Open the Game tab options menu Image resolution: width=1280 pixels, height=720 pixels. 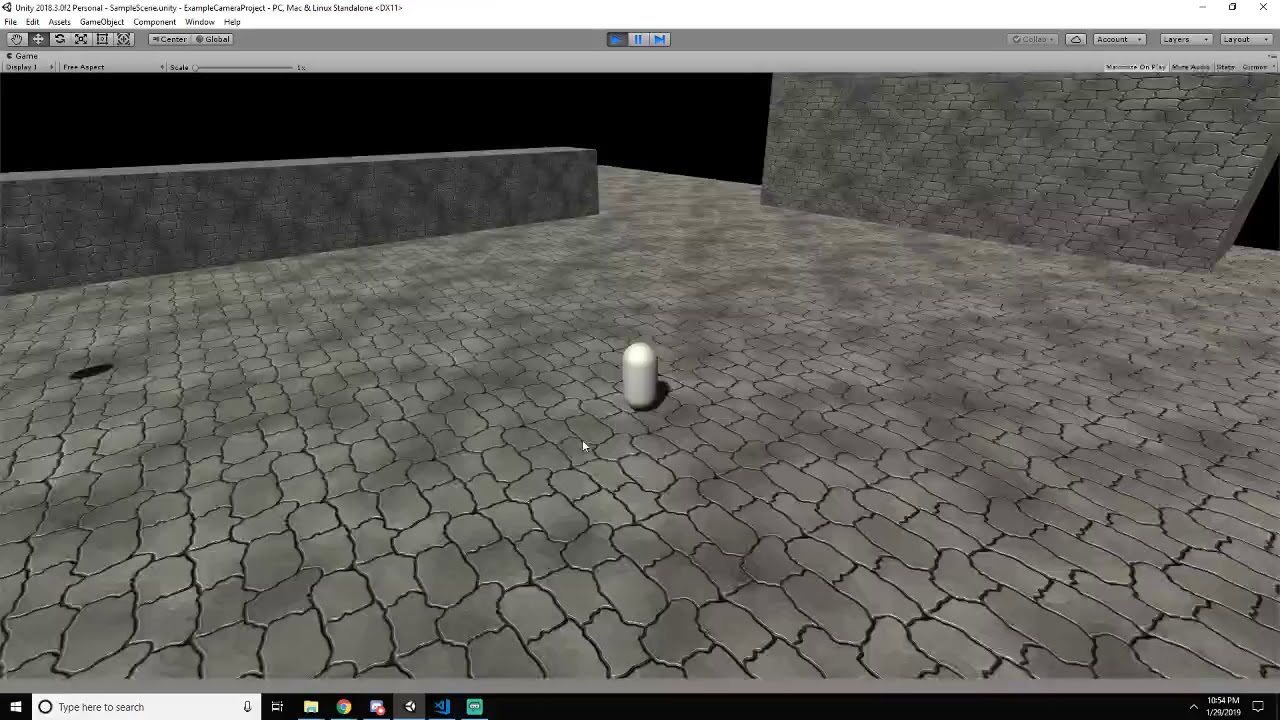click(1272, 56)
